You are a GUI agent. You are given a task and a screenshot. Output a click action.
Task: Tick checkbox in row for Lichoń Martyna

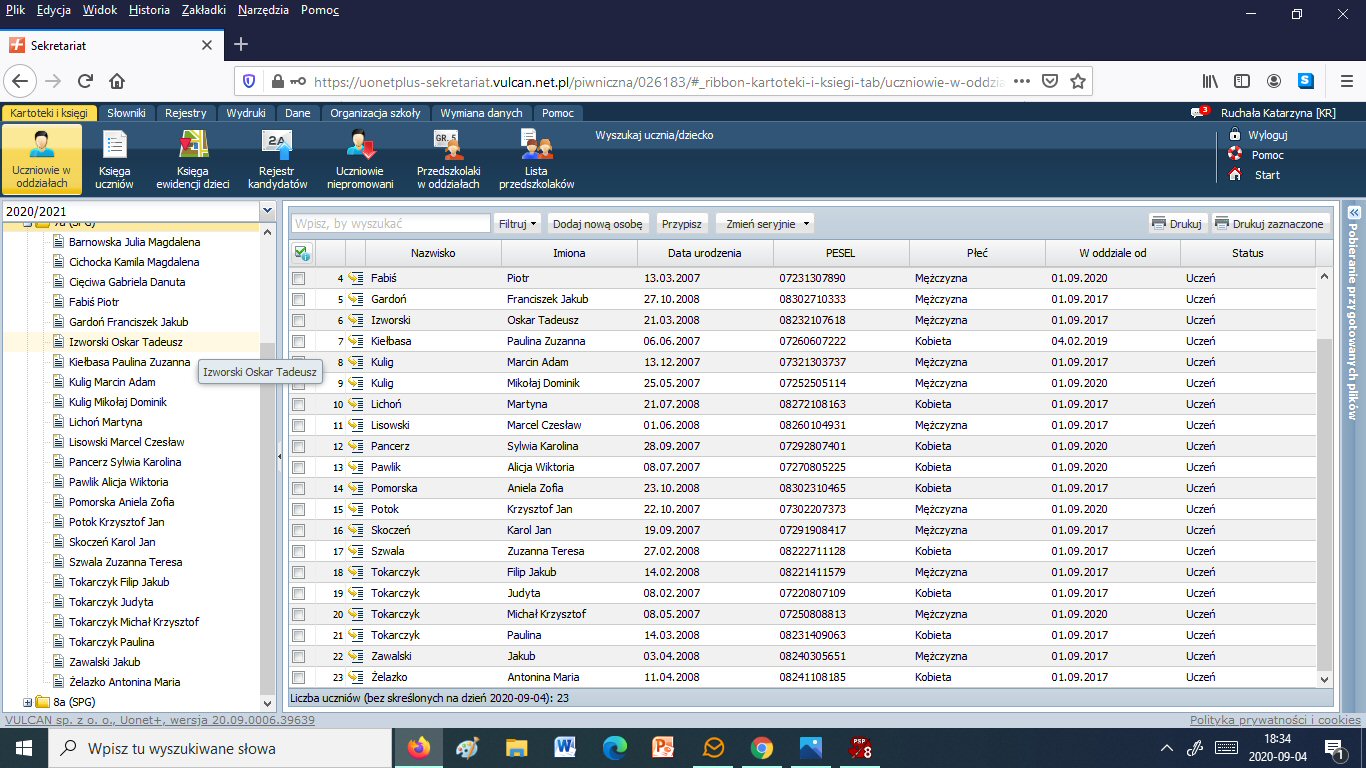(x=298, y=404)
